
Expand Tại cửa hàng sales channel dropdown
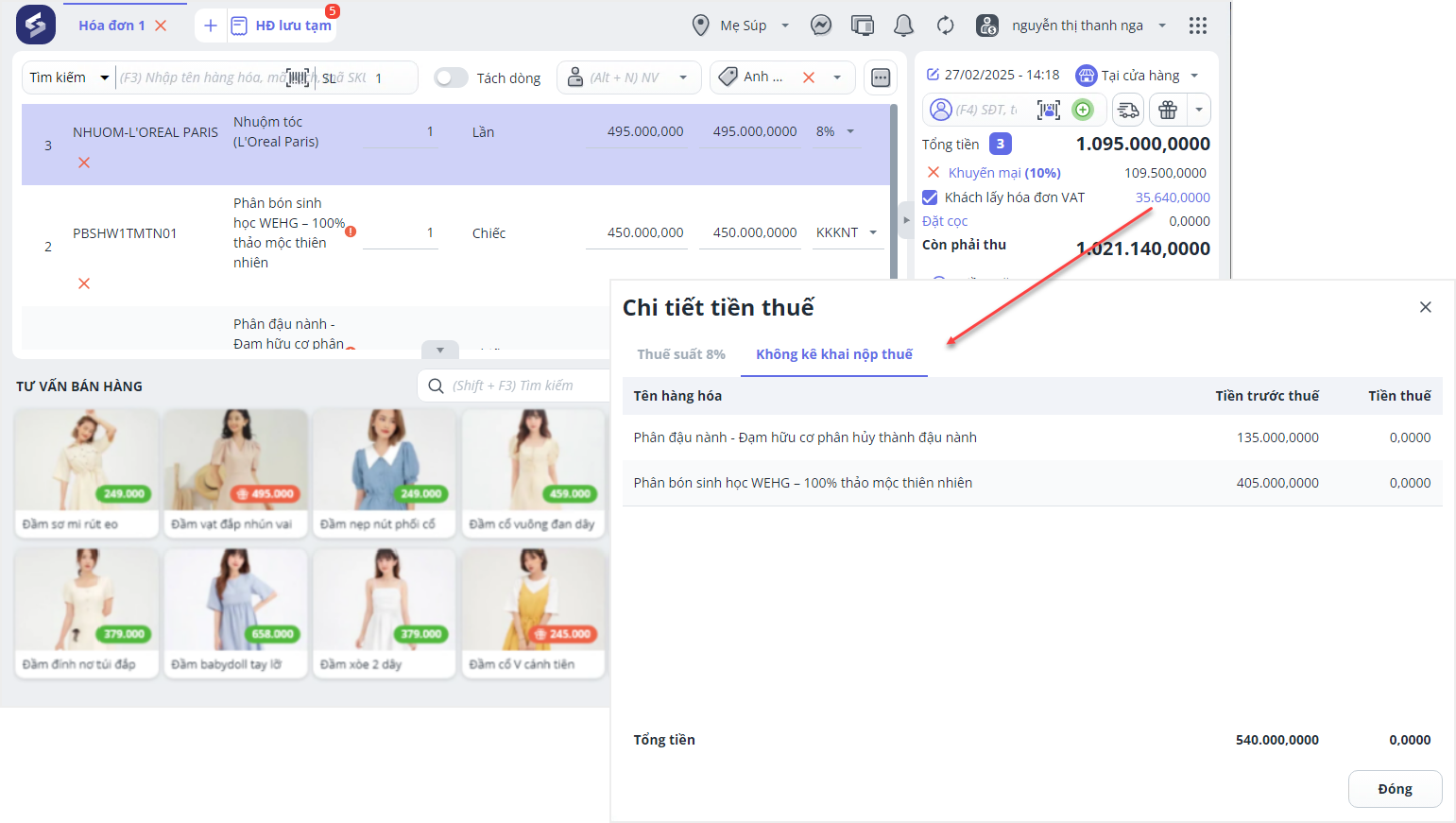[1194, 76]
